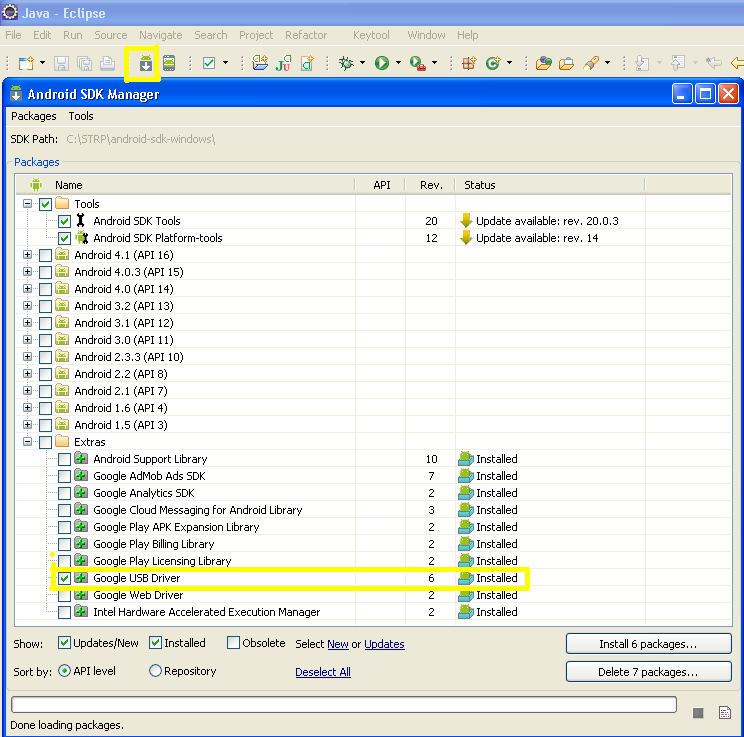
Task: Click Install 6 packages button
Action: pyautogui.click(x=648, y=644)
